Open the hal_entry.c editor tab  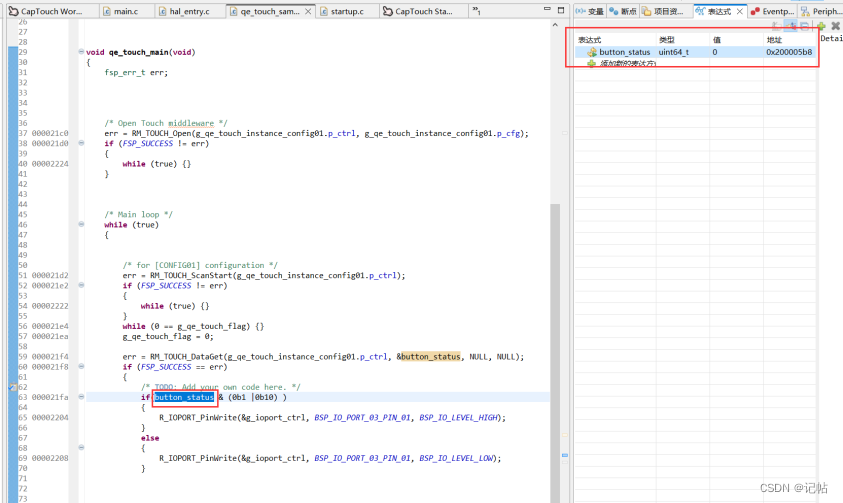click(x=188, y=11)
